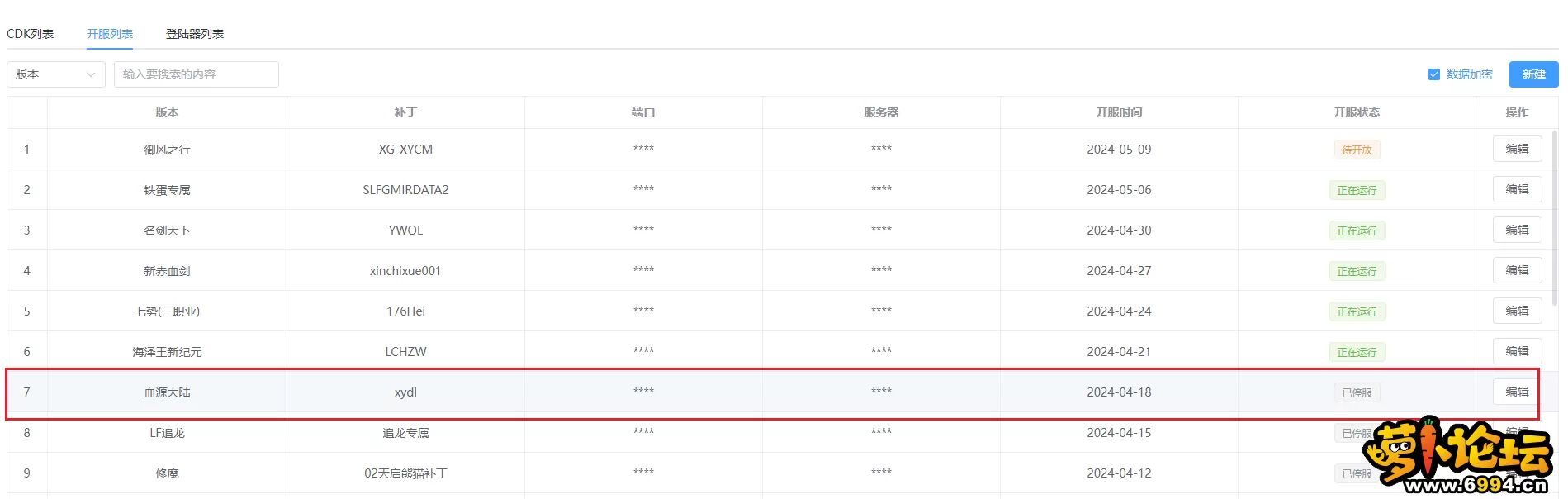The width and height of the screenshot is (1568, 499).
Task: Click the 待开放 status tag
Action: coord(1357,150)
